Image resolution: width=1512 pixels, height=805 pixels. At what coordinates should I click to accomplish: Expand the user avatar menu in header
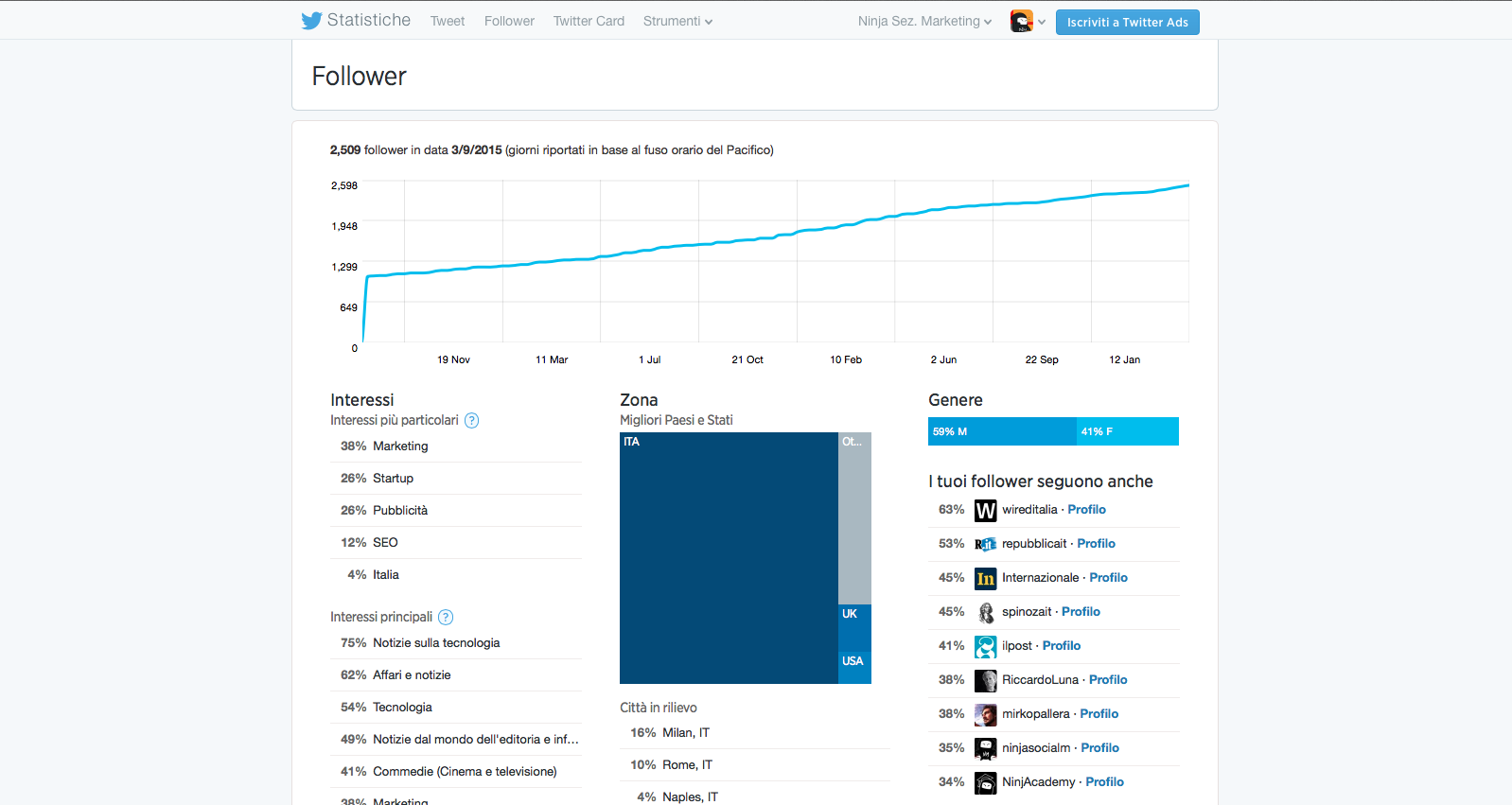pyautogui.click(x=1028, y=21)
